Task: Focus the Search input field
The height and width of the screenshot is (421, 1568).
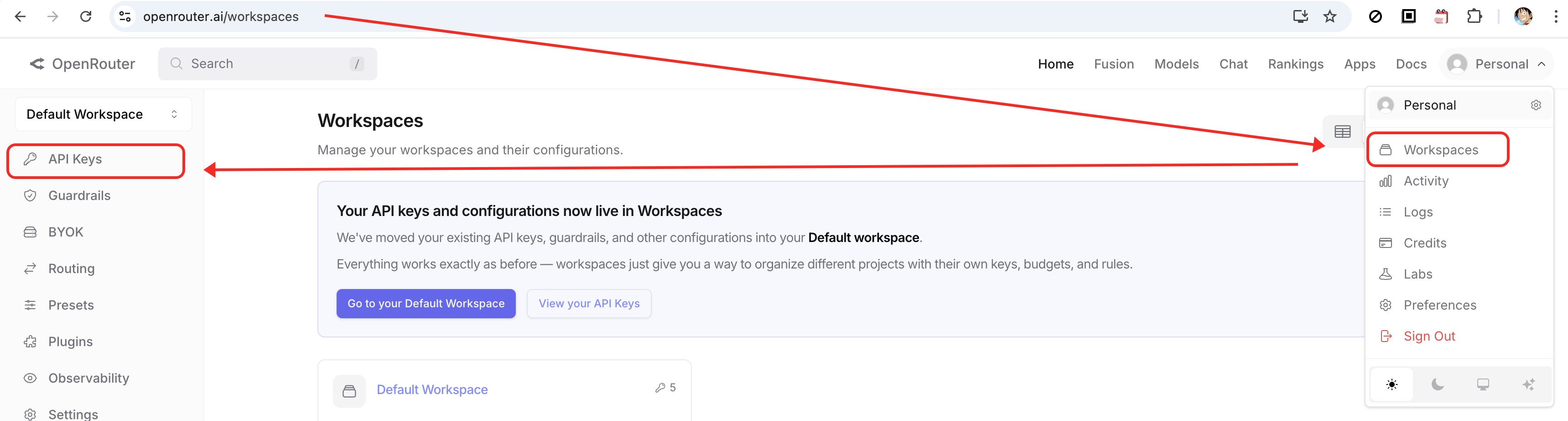Action: [x=267, y=64]
